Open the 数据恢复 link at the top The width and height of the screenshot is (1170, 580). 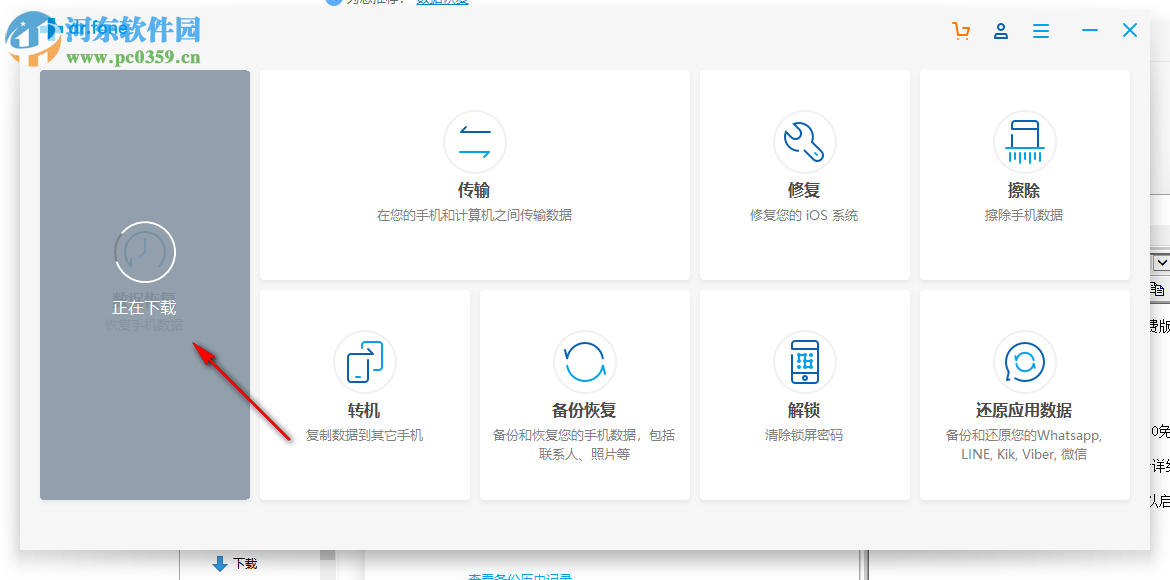442,3
